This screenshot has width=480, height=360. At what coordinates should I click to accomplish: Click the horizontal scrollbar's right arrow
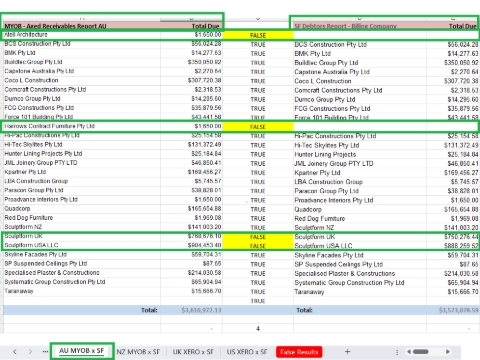pyautogui.click(x=448, y=352)
